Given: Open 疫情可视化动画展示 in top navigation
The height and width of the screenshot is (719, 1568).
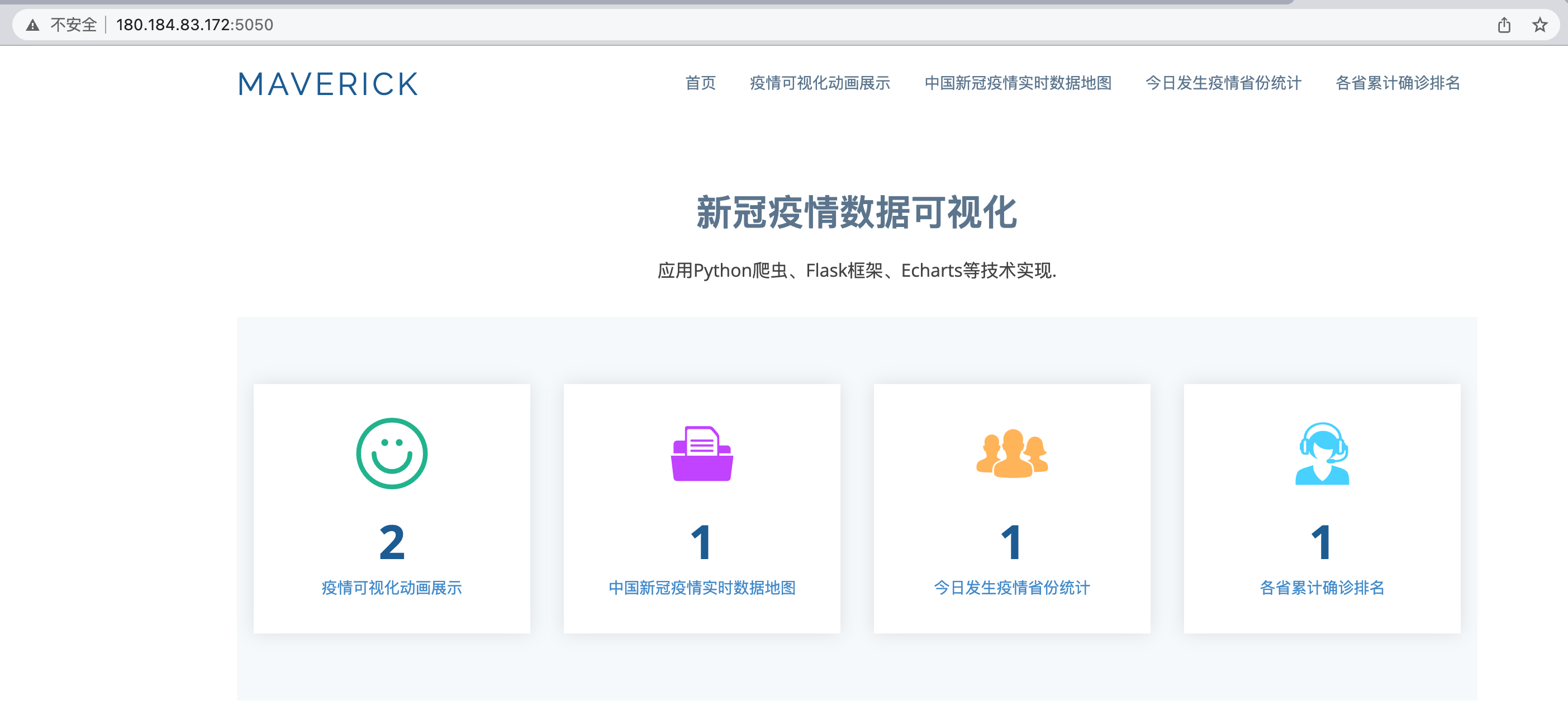Looking at the screenshot, I should coord(819,83).
